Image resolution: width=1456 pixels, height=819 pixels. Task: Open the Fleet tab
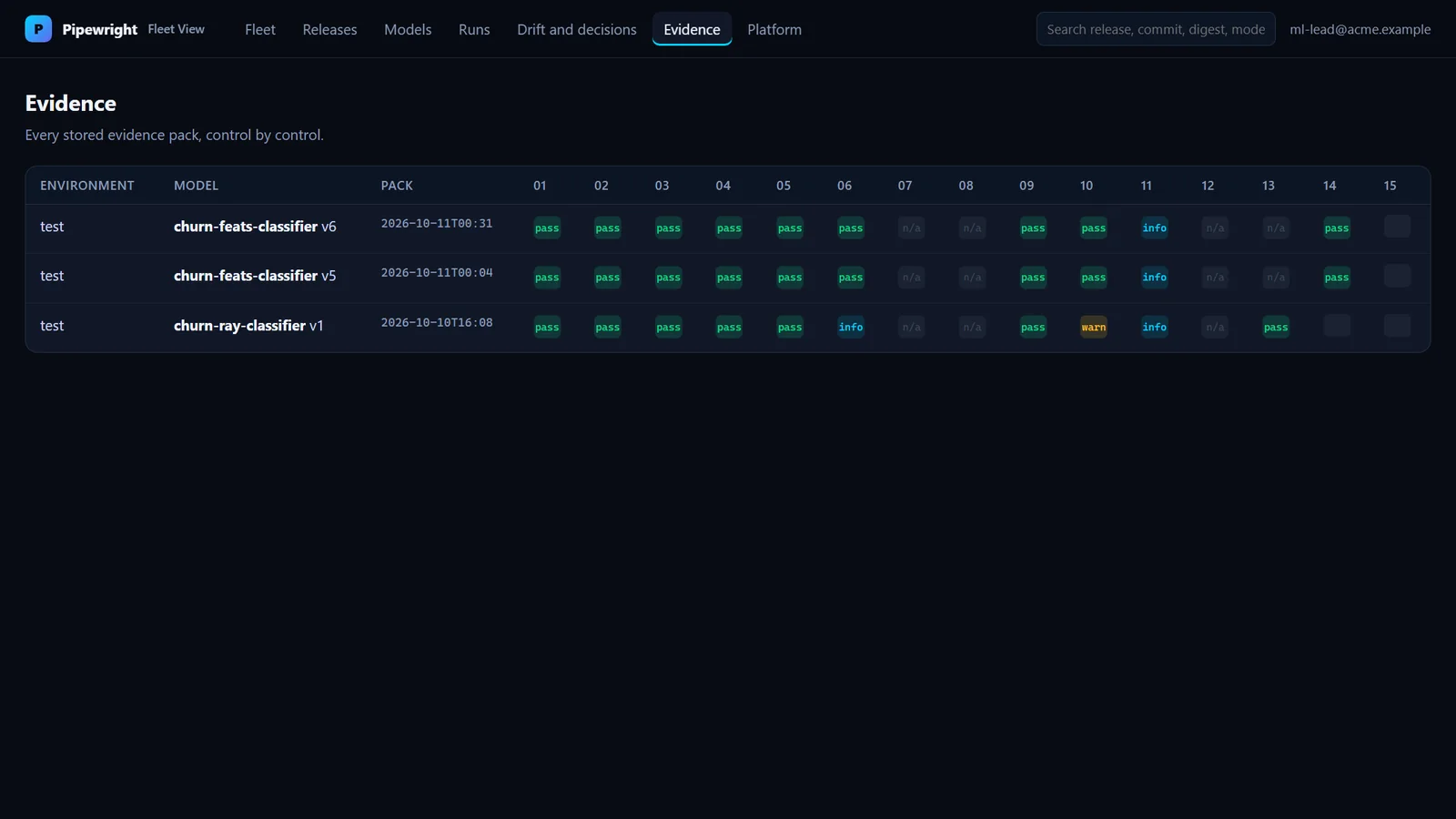point(259,29)
